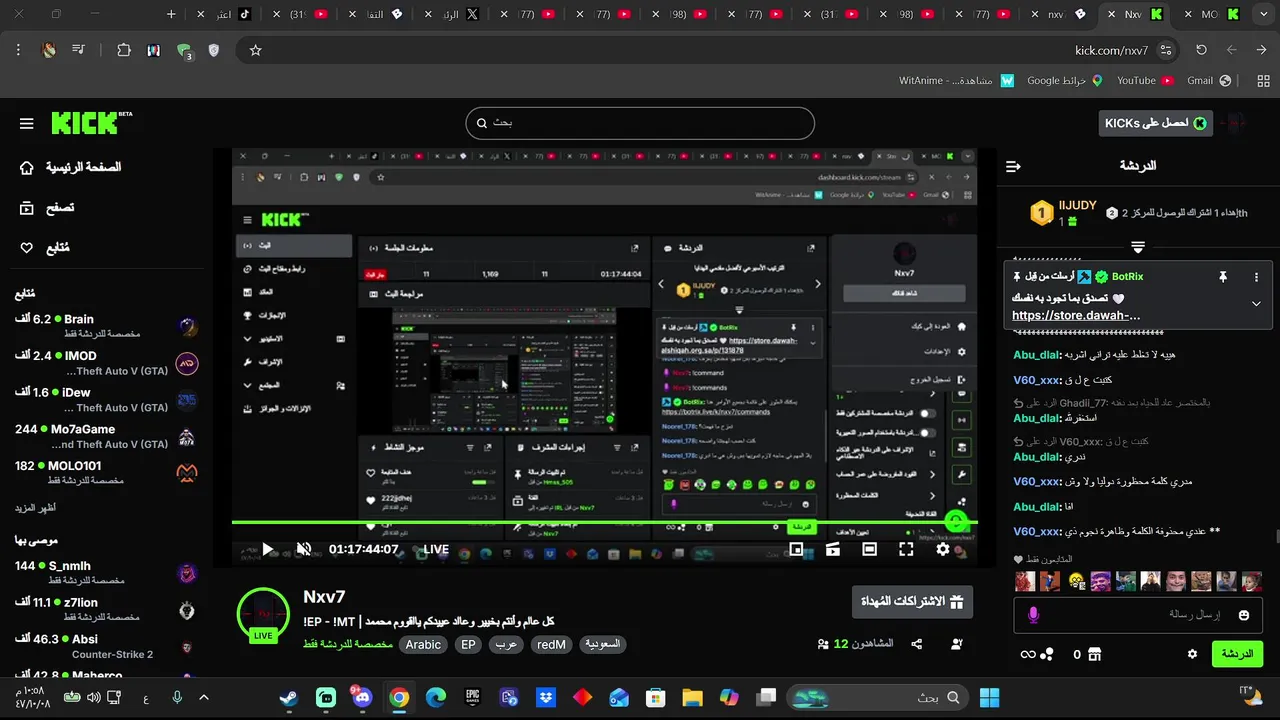Open iDew channel in sidebar
1280x720 pixels.
[106, 400]
